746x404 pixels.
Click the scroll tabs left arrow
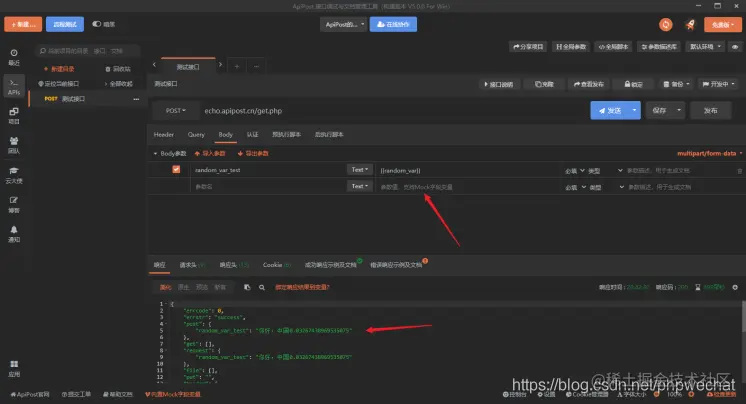point(154,65)
